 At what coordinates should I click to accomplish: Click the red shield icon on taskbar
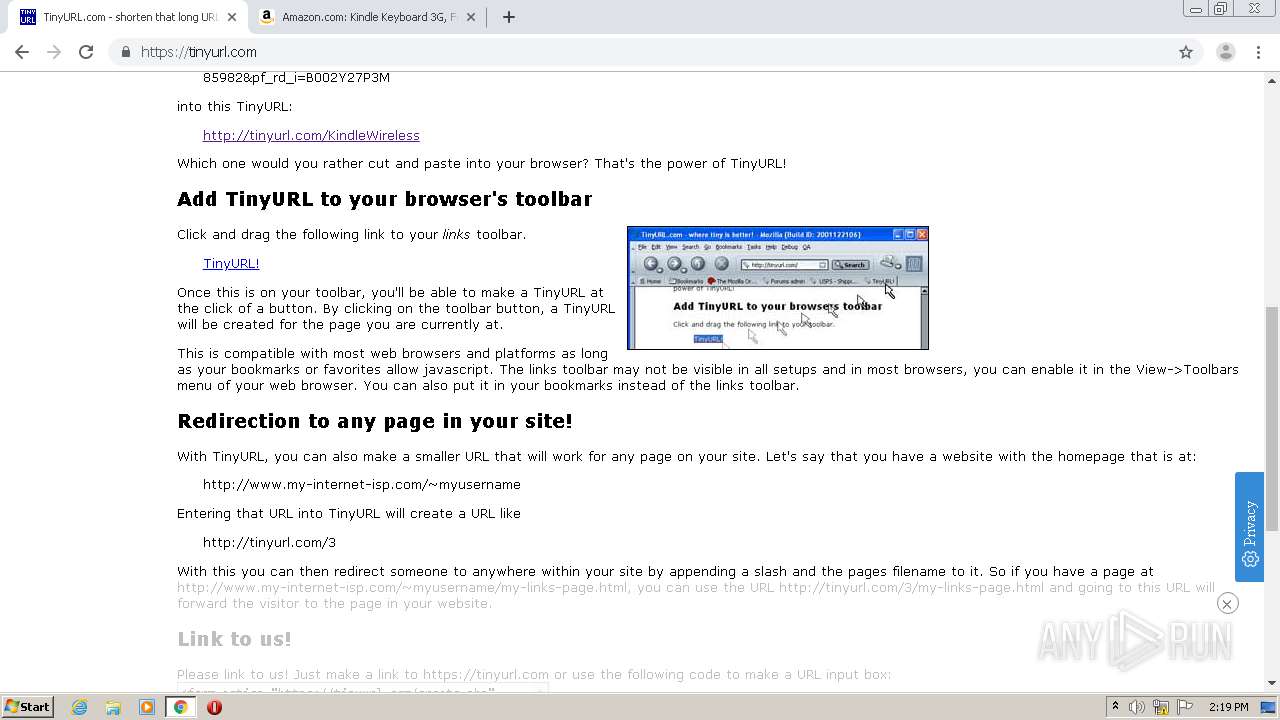click(214, 707)
